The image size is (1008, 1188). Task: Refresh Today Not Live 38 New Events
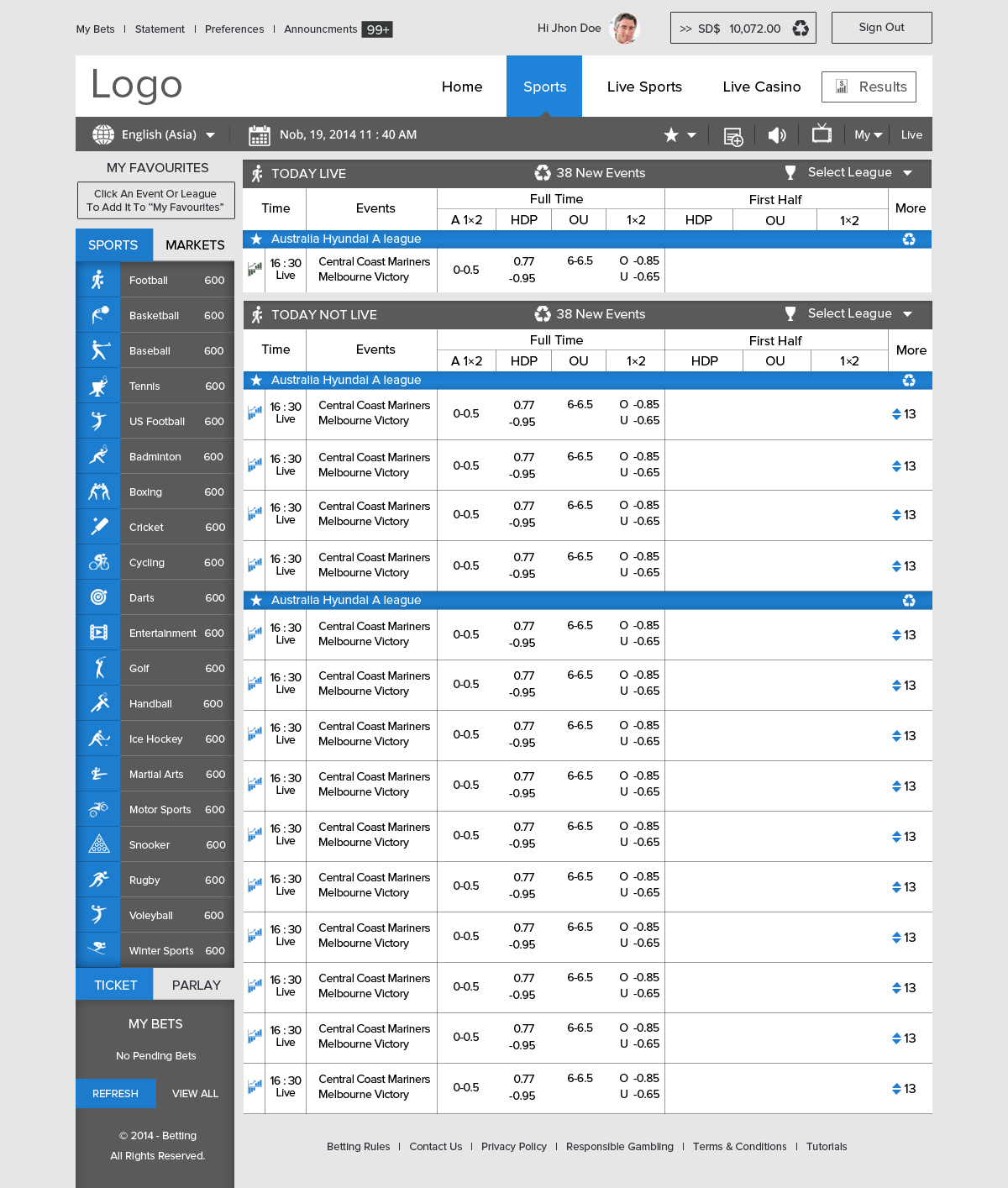pyautogui.click(x=543, y=314)
